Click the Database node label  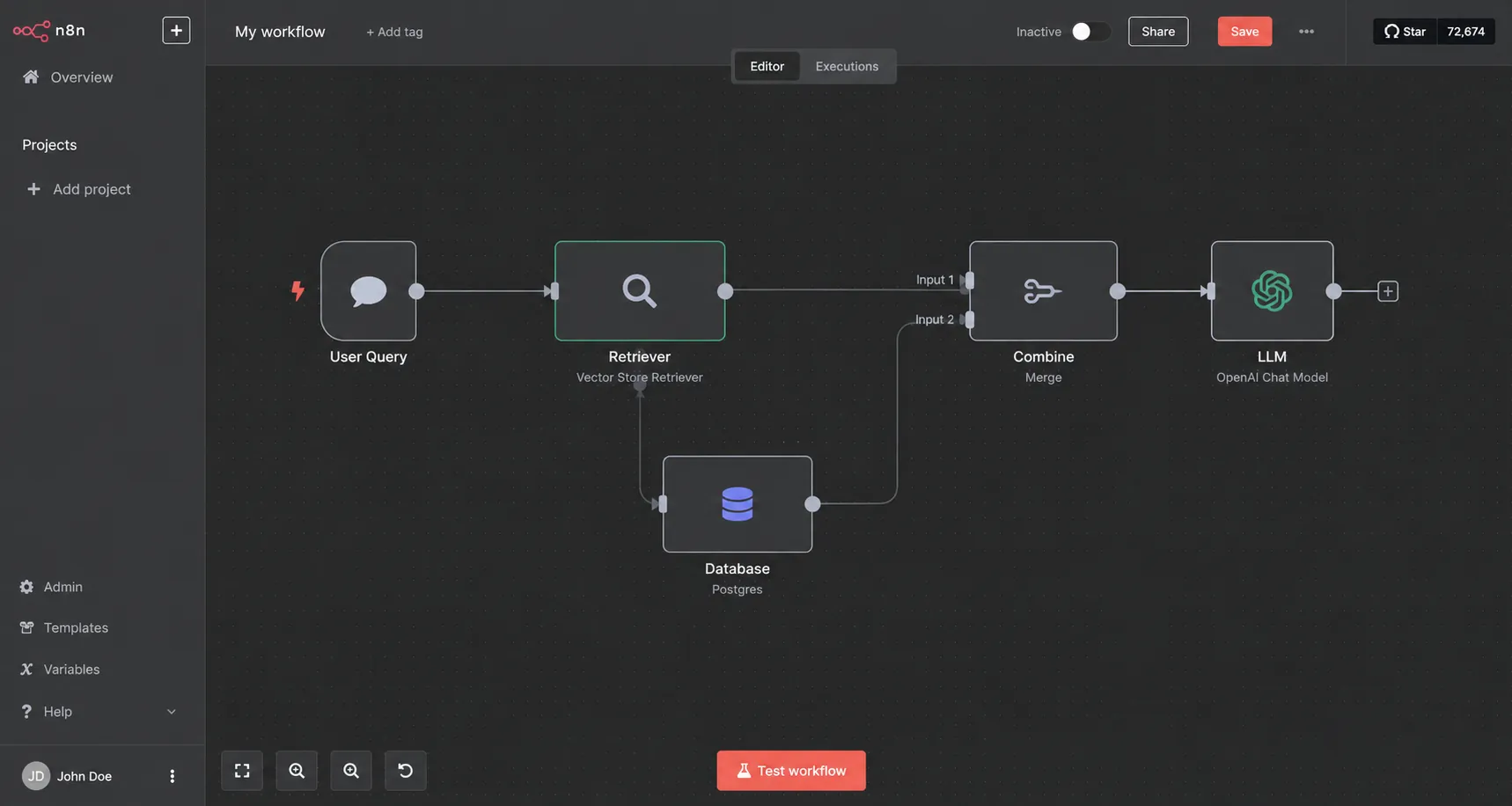(738, 569)
